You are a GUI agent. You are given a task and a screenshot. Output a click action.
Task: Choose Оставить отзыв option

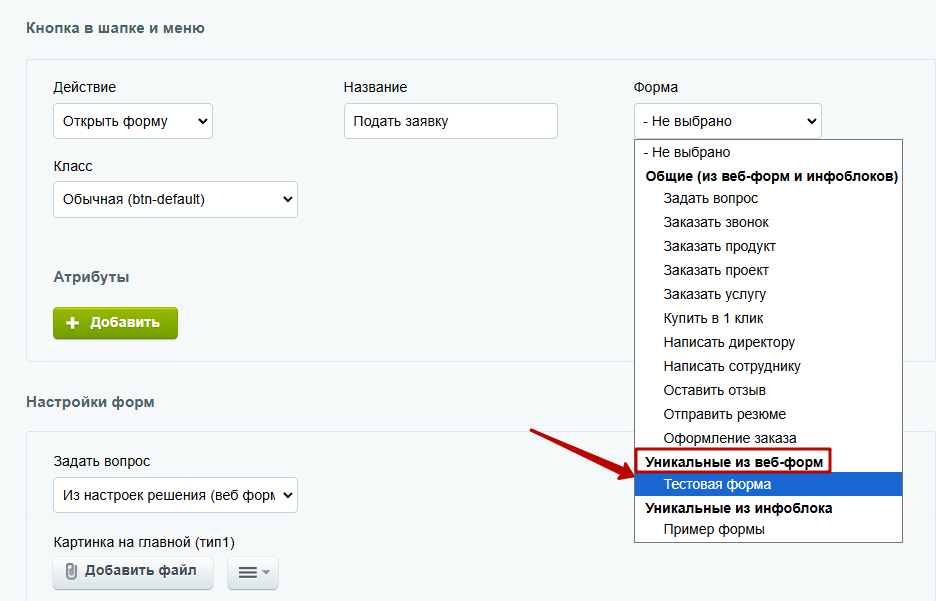(714, 390)
